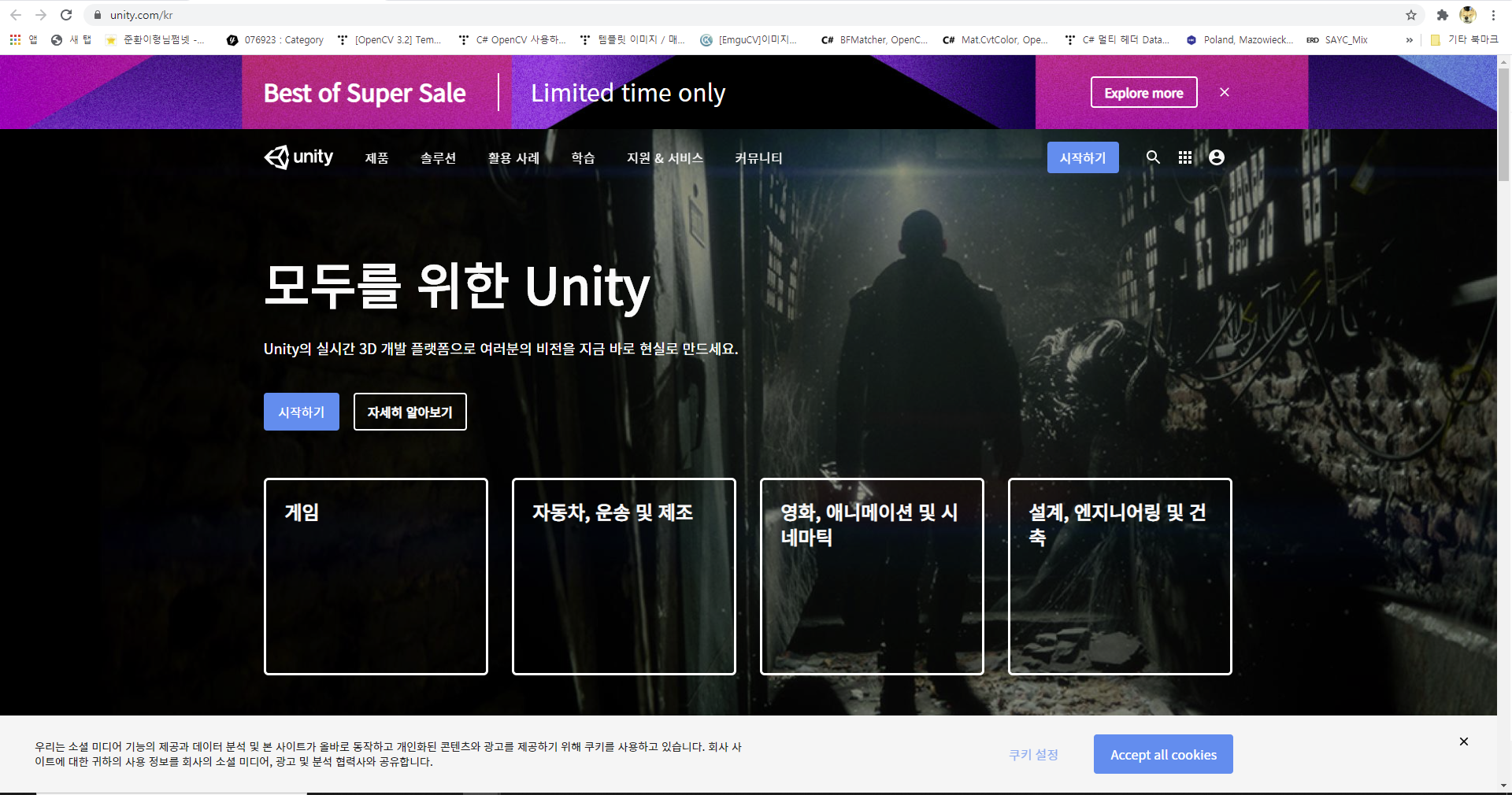Bookmark this page with the star icon
This screenshot has height=795, width=1512.
coord(1411,15)
